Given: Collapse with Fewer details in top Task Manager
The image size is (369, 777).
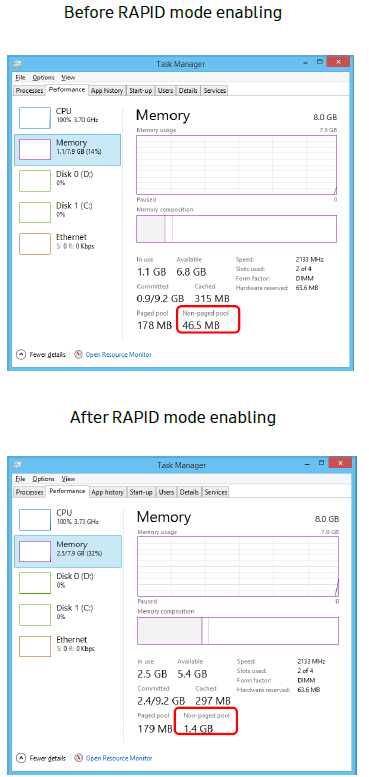Looking at the screenshot, I should (x=41, y=354).
